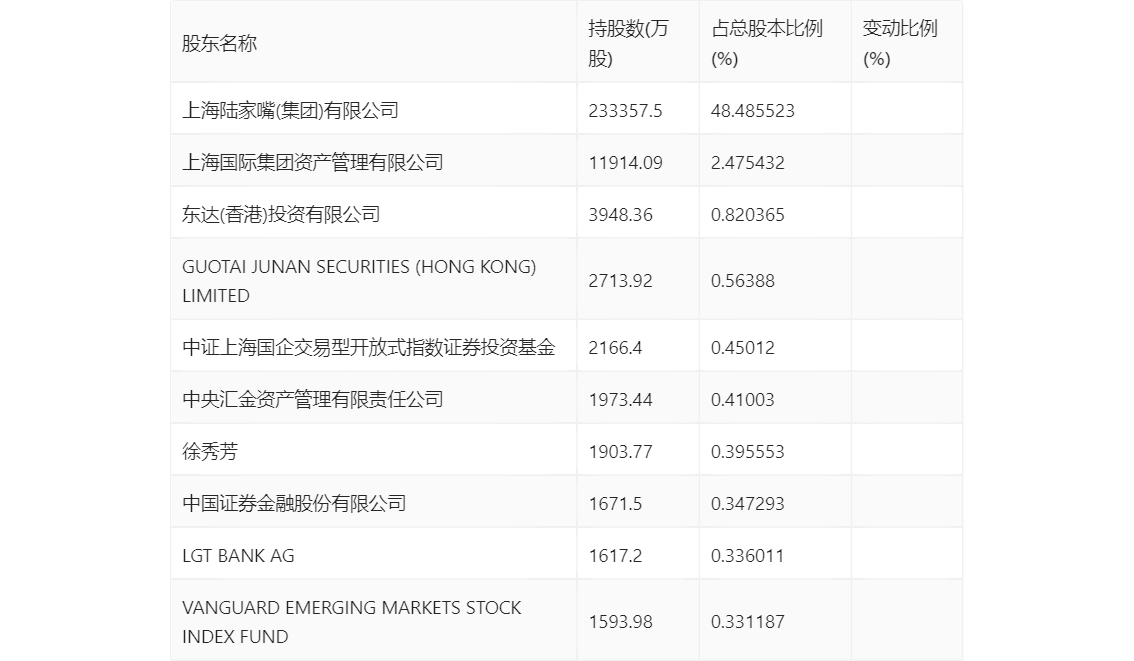Click the 股东名称 column header
Image resolution: width=1134 pixels, height=661 pixels.
219,44
